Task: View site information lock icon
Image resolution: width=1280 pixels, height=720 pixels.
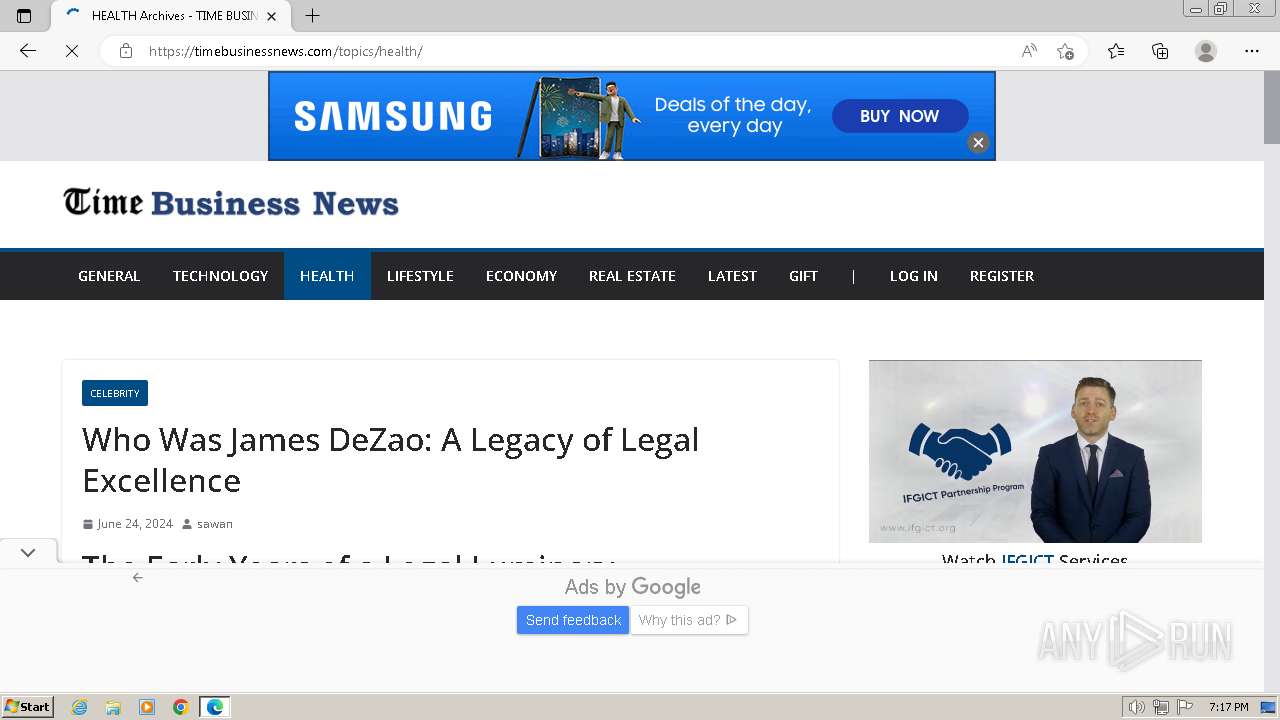Action: click(x=126, y=51)
